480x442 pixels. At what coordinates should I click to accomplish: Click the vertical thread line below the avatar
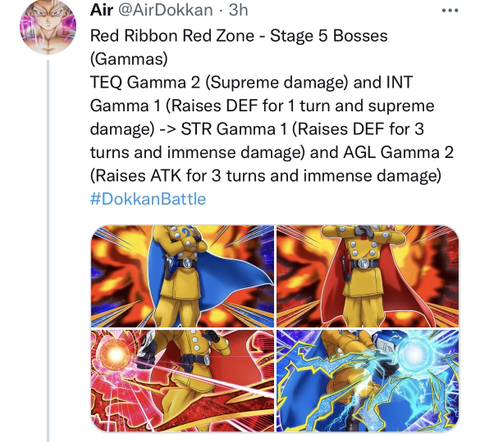(48, 251)
